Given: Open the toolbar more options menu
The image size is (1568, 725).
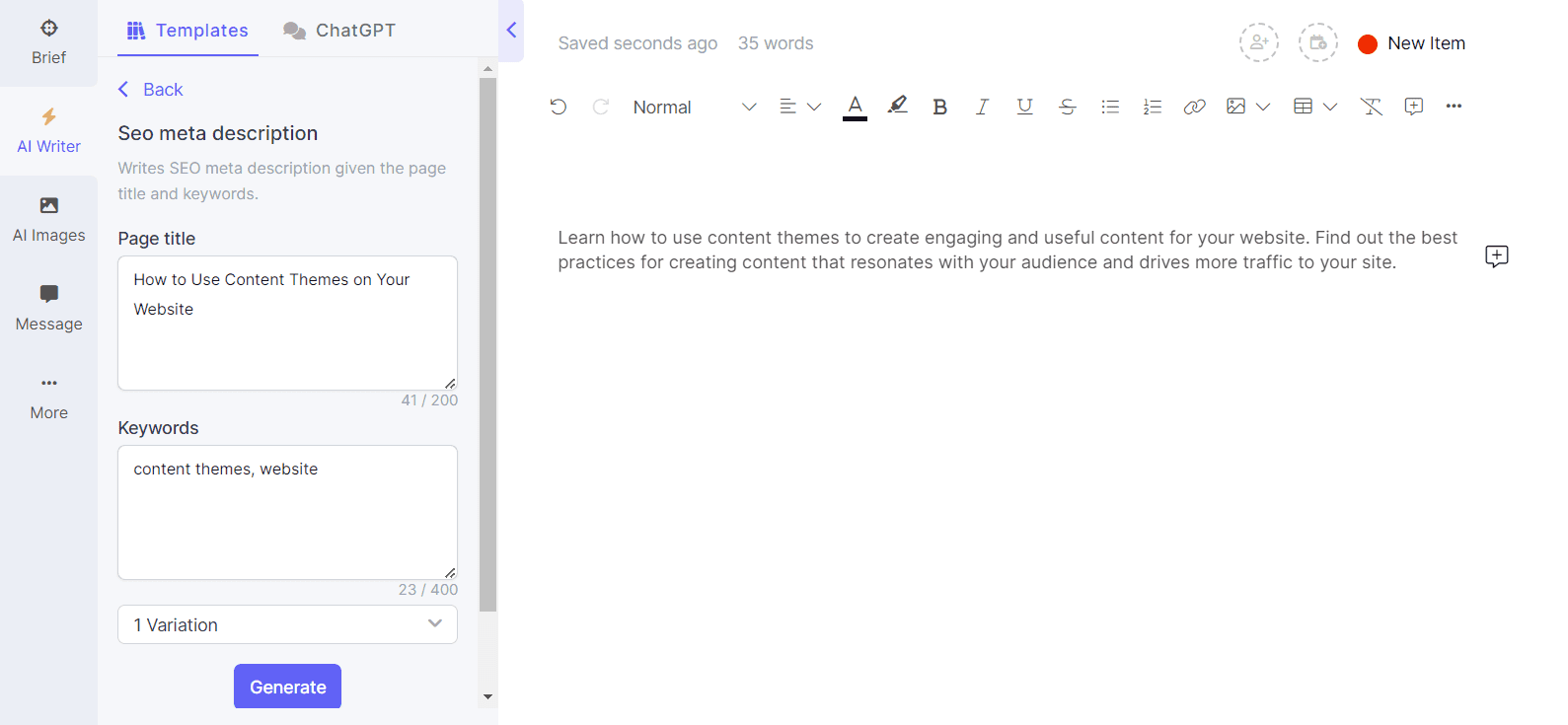Looking at the screenshot, I should tap(1454, 107).
